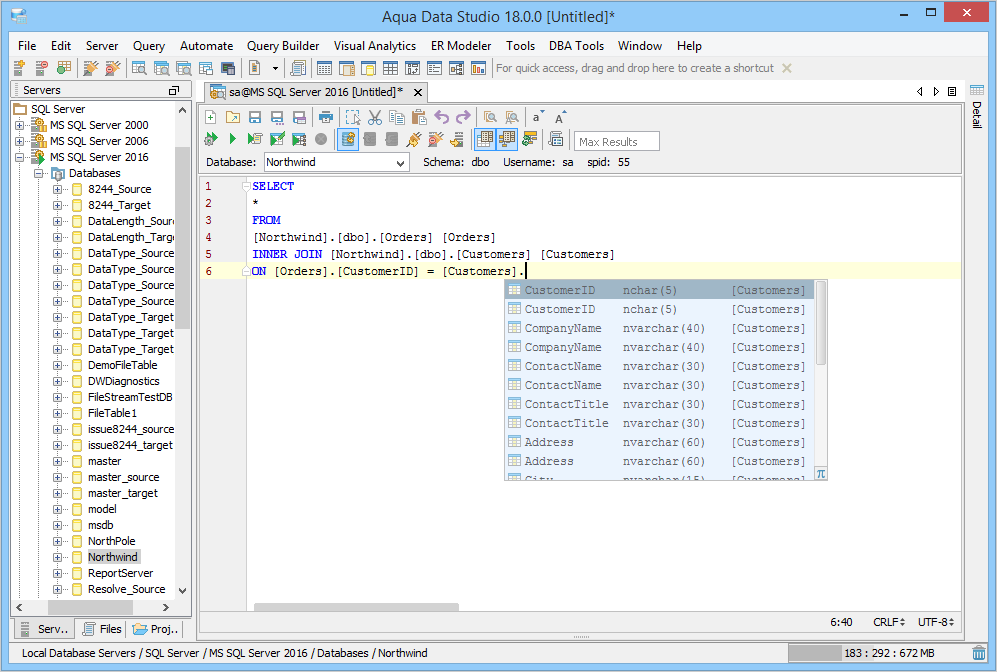
Task: Expand the MS SQL Server 2006 node
Action: [x=20, y=141]
